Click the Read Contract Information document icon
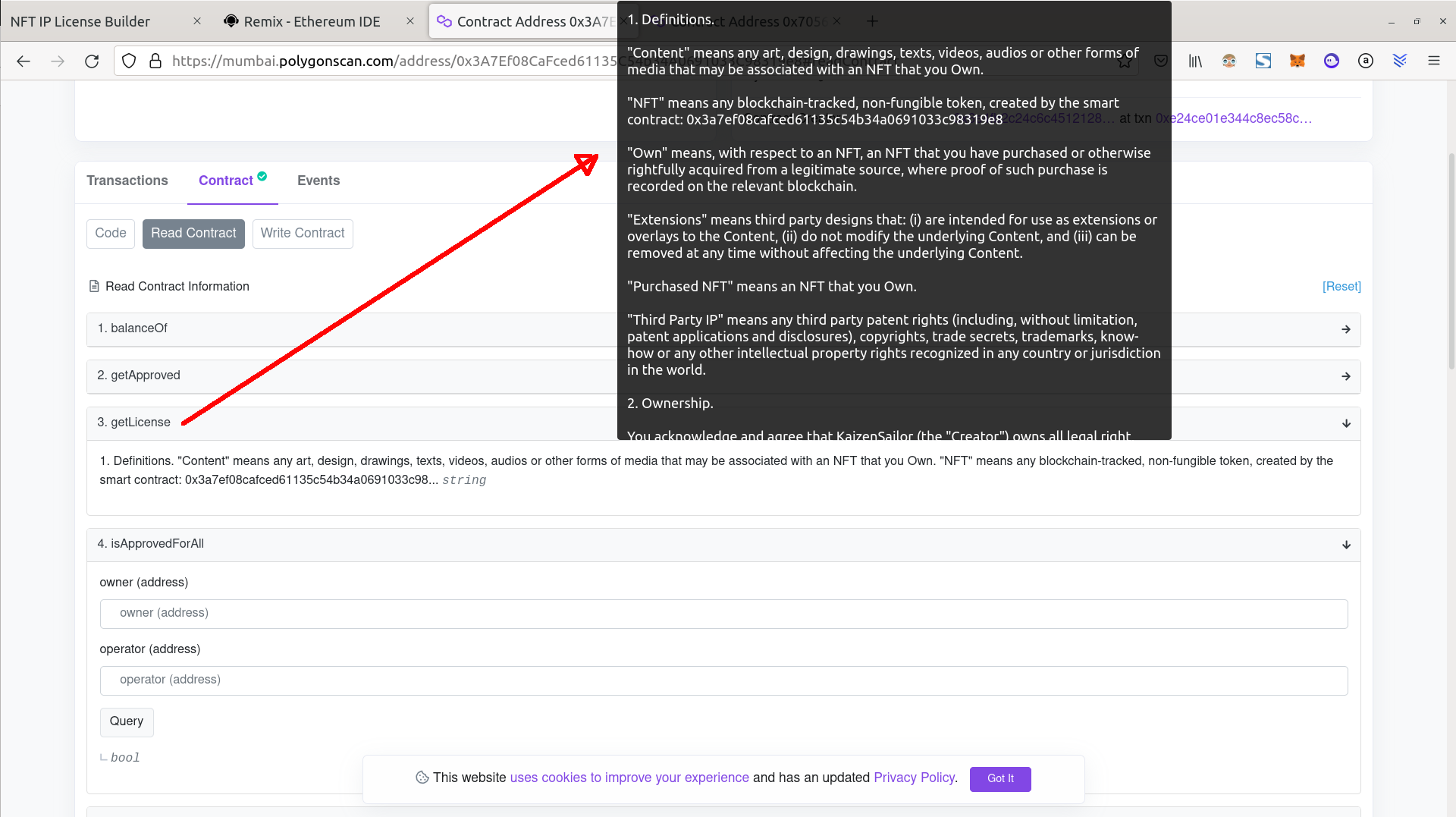Screen dimensions: 1456x817 coord(94,287)
